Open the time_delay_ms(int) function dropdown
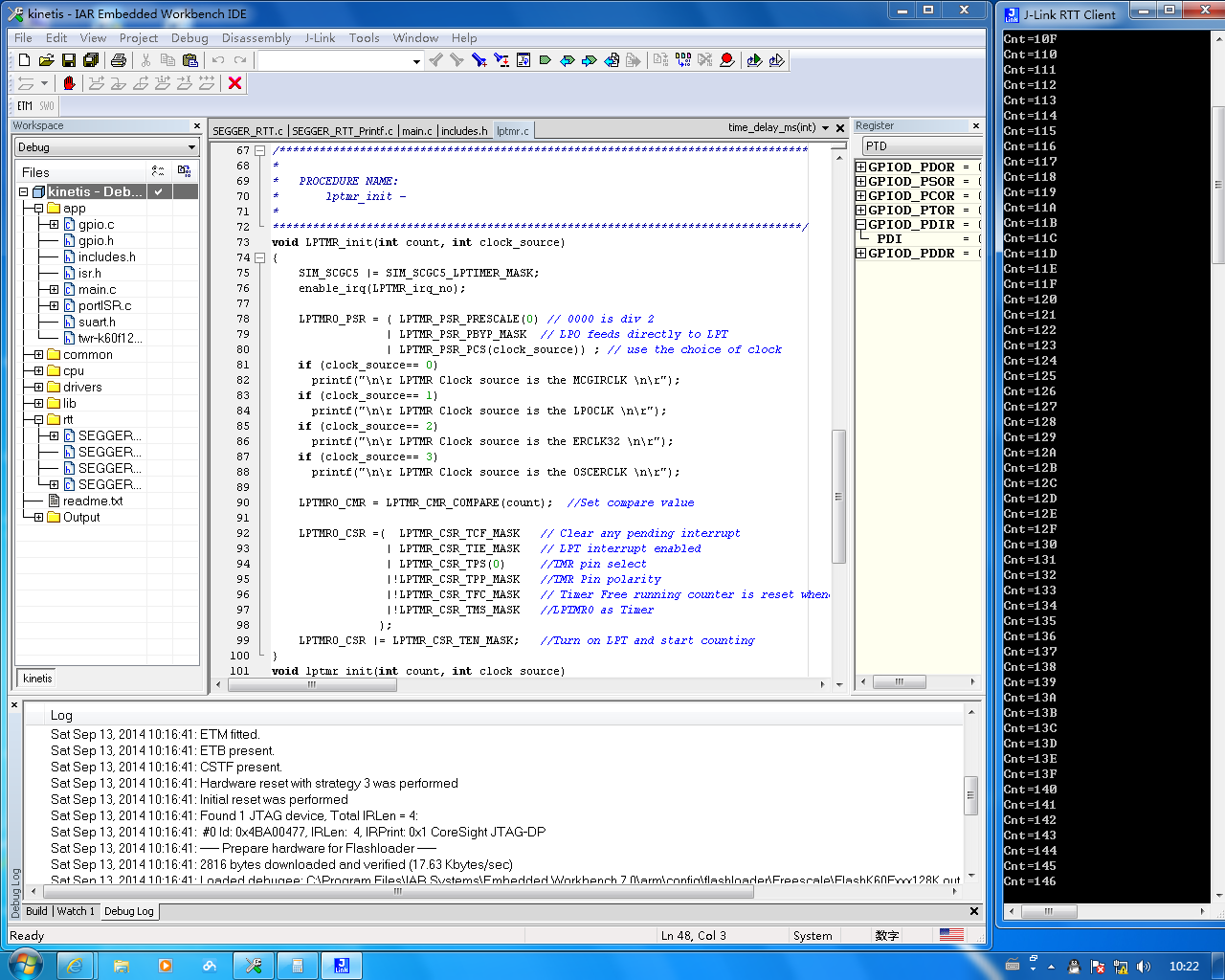The height and width of the screenshot is (980, 1225). pyautogui.click(x=825, y=128)
